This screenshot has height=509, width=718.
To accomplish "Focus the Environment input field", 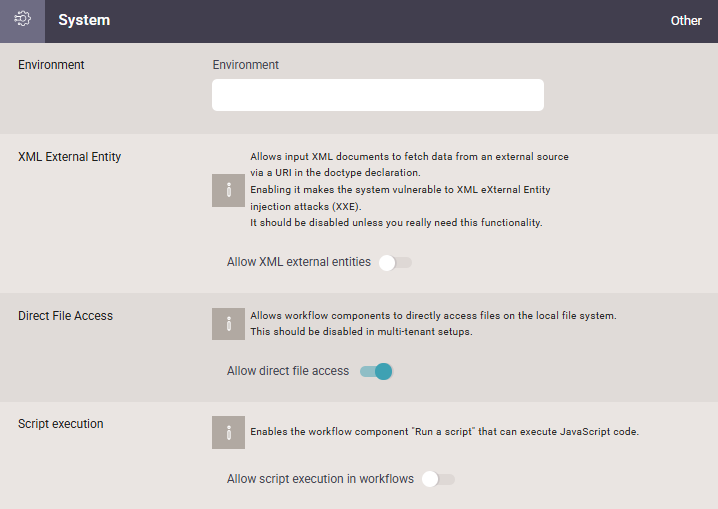I will click(x=378, y=95).
